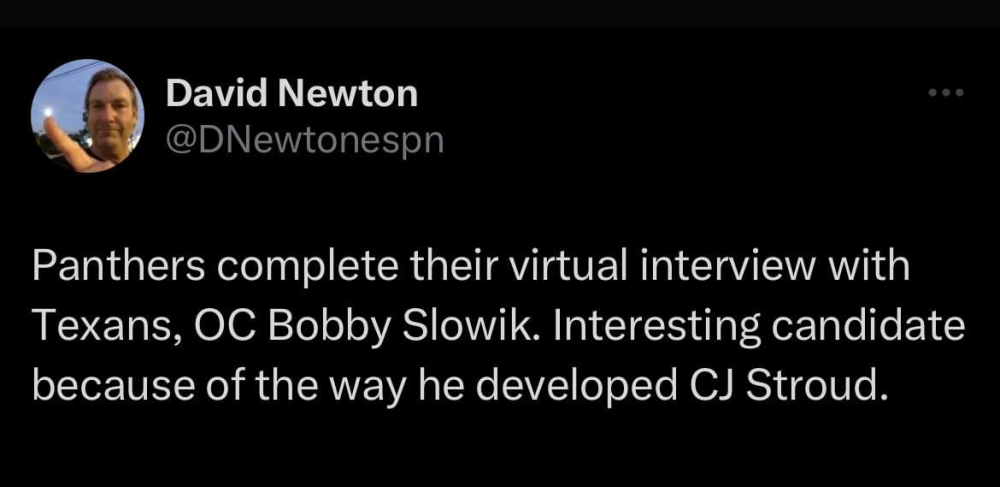The width and height of the screenshot is (1000, 487).
Task: Open the three-dot more options menu
Action: click(945, 94)
